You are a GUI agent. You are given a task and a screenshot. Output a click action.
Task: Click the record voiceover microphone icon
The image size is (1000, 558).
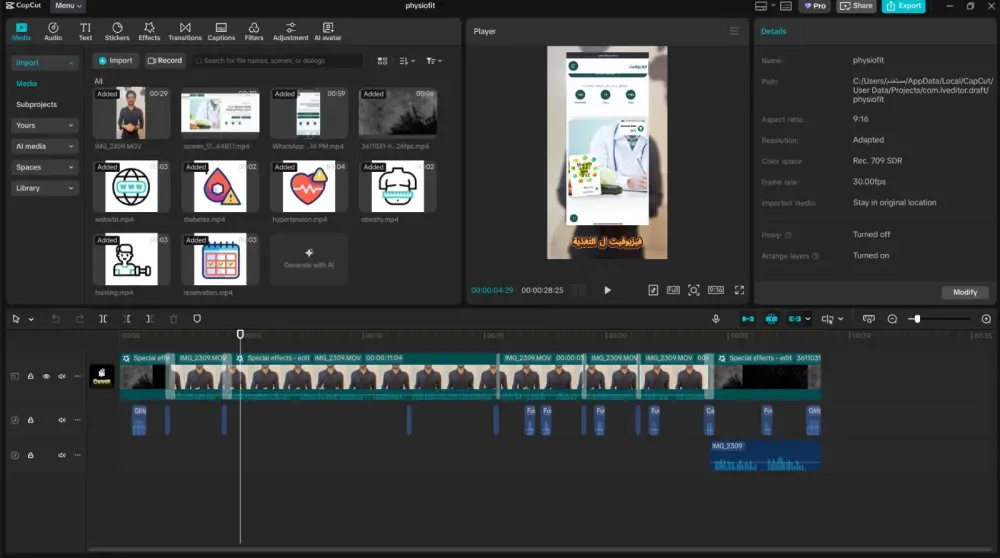716,319
